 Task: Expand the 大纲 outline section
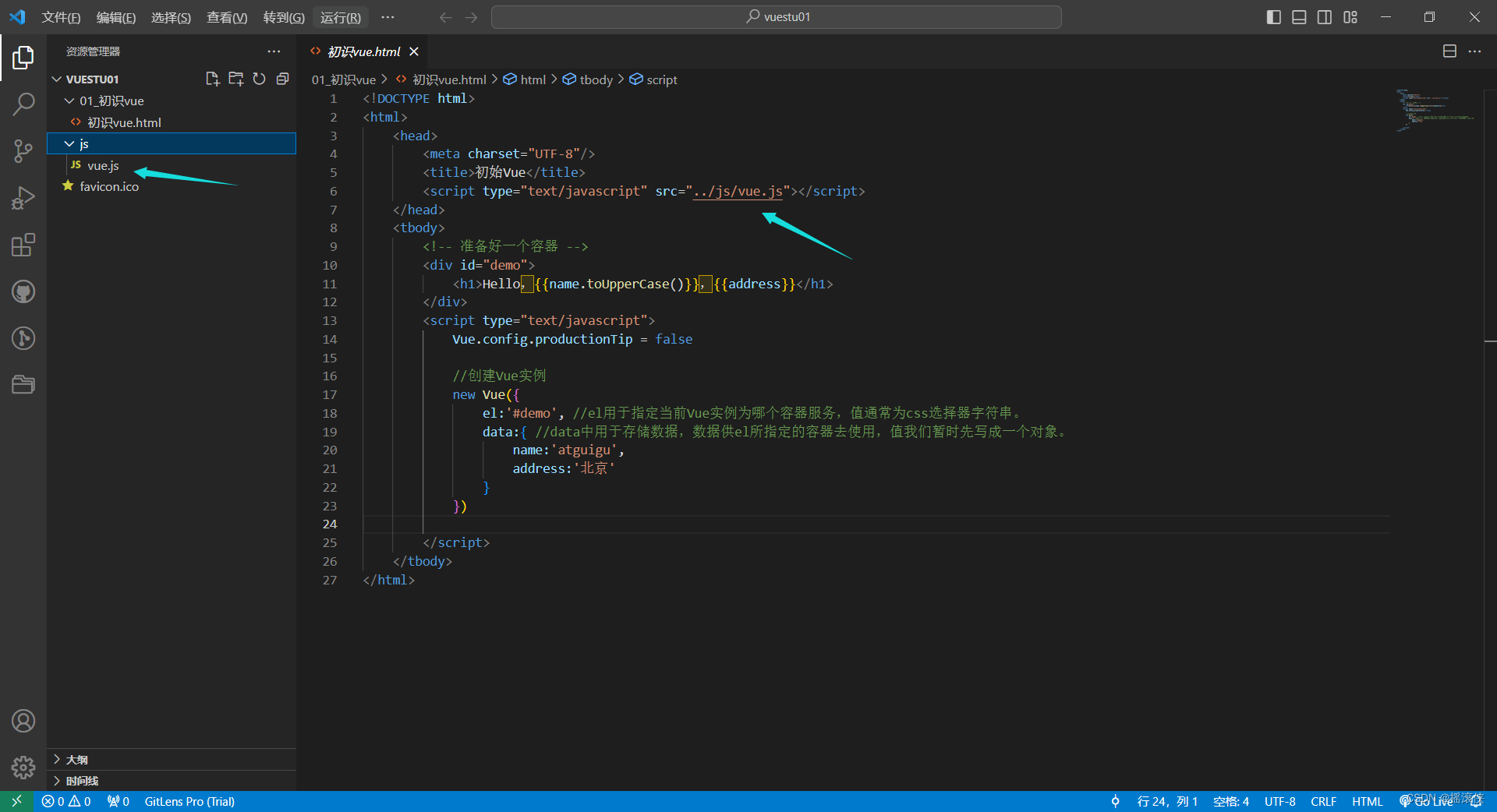[x=172, y=759]
